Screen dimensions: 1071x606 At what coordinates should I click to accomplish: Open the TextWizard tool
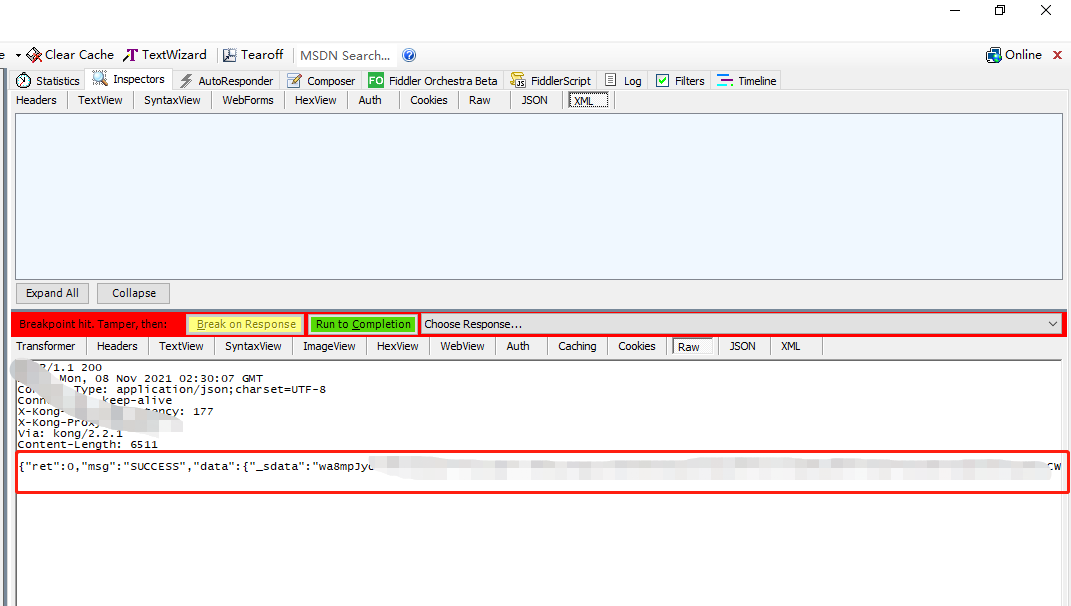tap(165, 55)
